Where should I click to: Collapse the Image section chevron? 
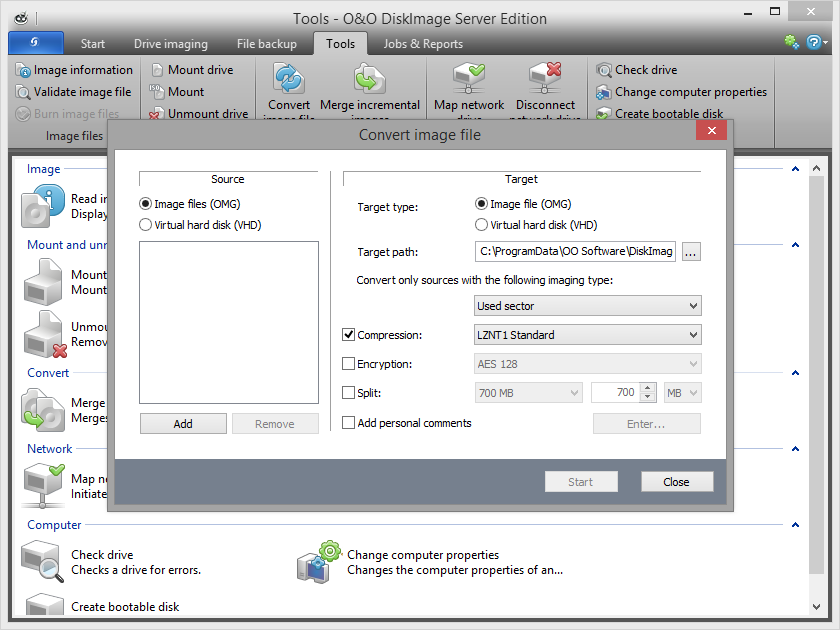tap(796, 169)
